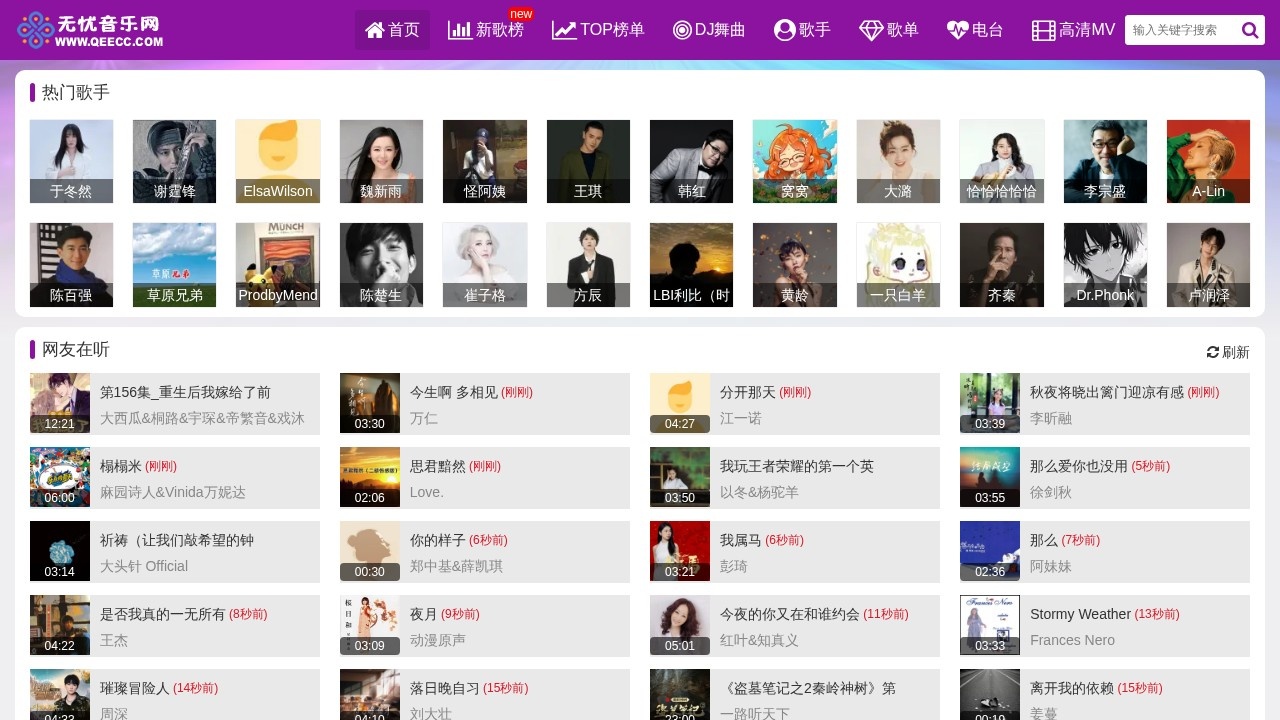This screenshot has height=720, width=1280.
Task: Open the 歌手 navigation menu item
Action: [x=802, y=30]
